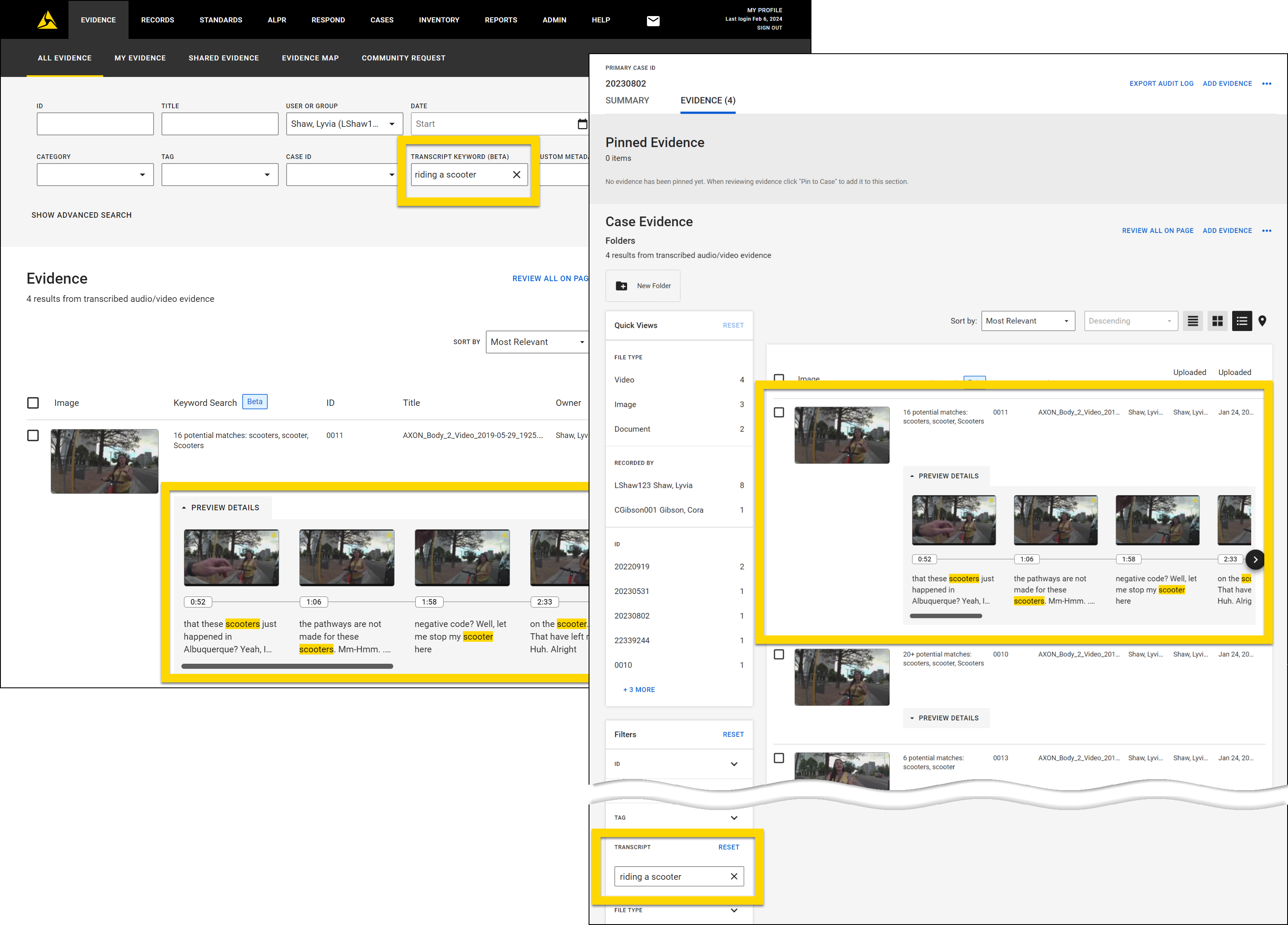
Task: Click the New Folder icon
Action: point(622,286)
